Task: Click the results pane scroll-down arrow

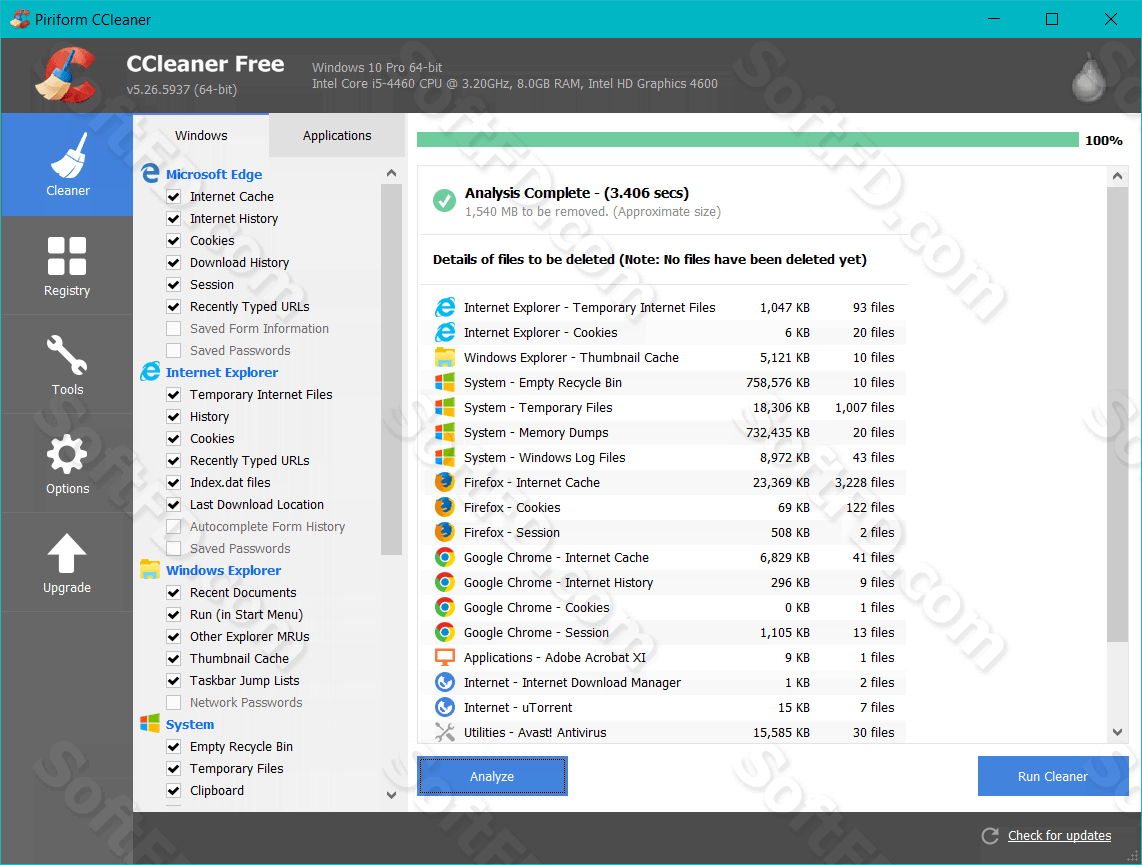Action: click(1117, 732)
